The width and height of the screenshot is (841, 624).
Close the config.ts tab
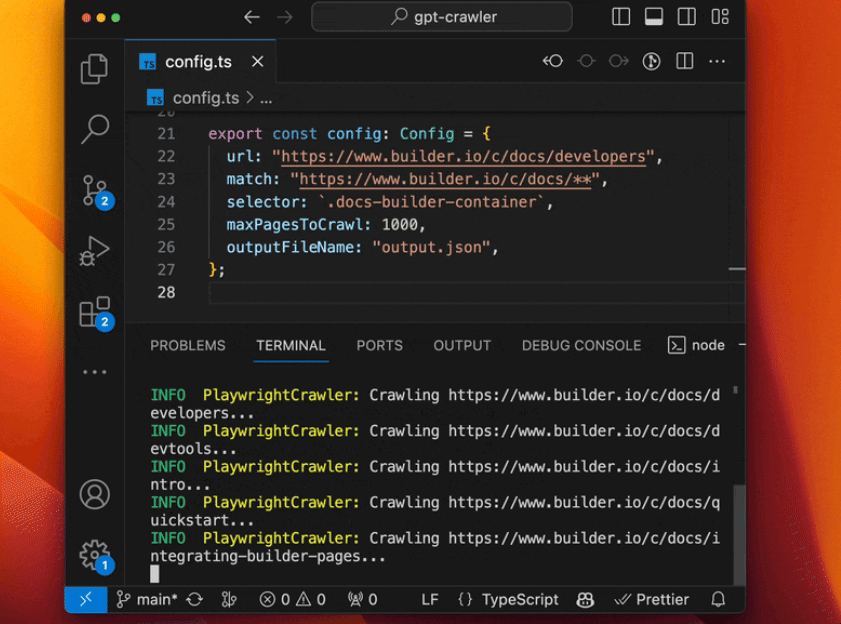tap(257, 62)
